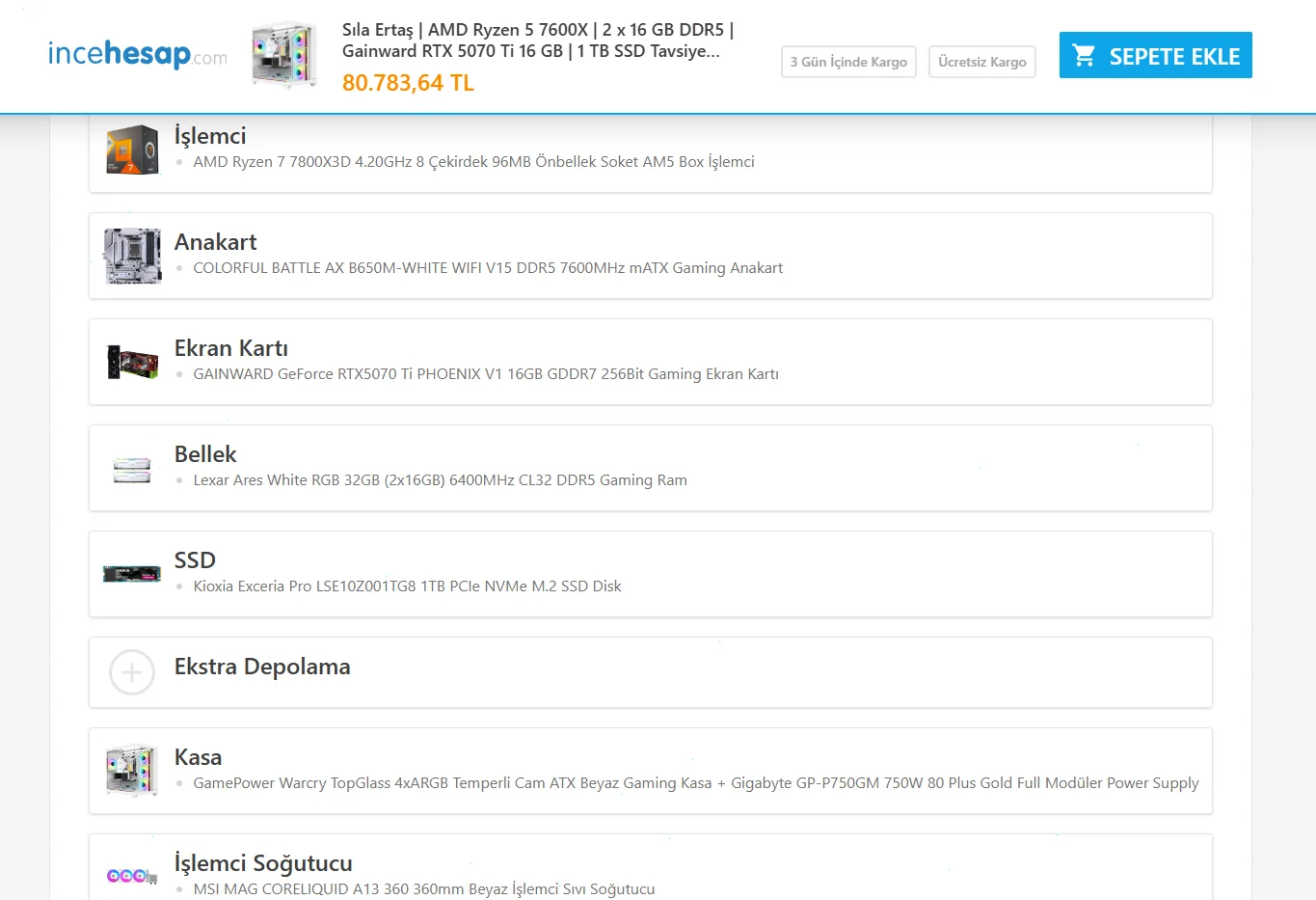Select the İşlemci heading

tap(210, 136)
